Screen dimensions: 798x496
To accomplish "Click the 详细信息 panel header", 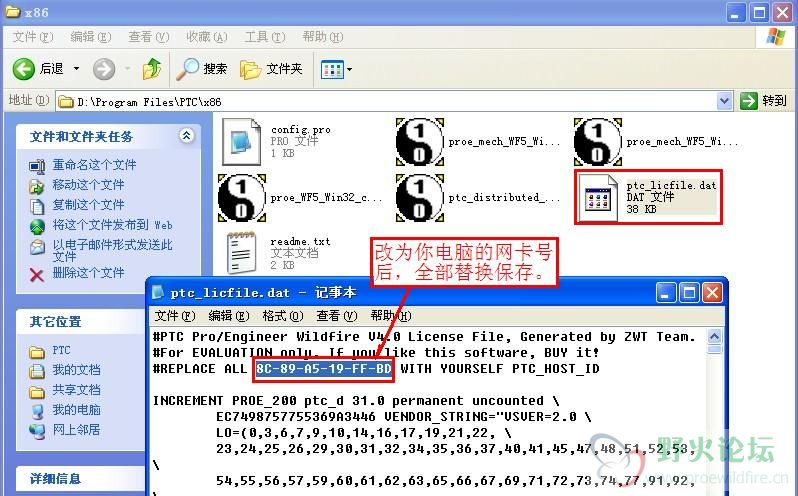I will (82, 479).
